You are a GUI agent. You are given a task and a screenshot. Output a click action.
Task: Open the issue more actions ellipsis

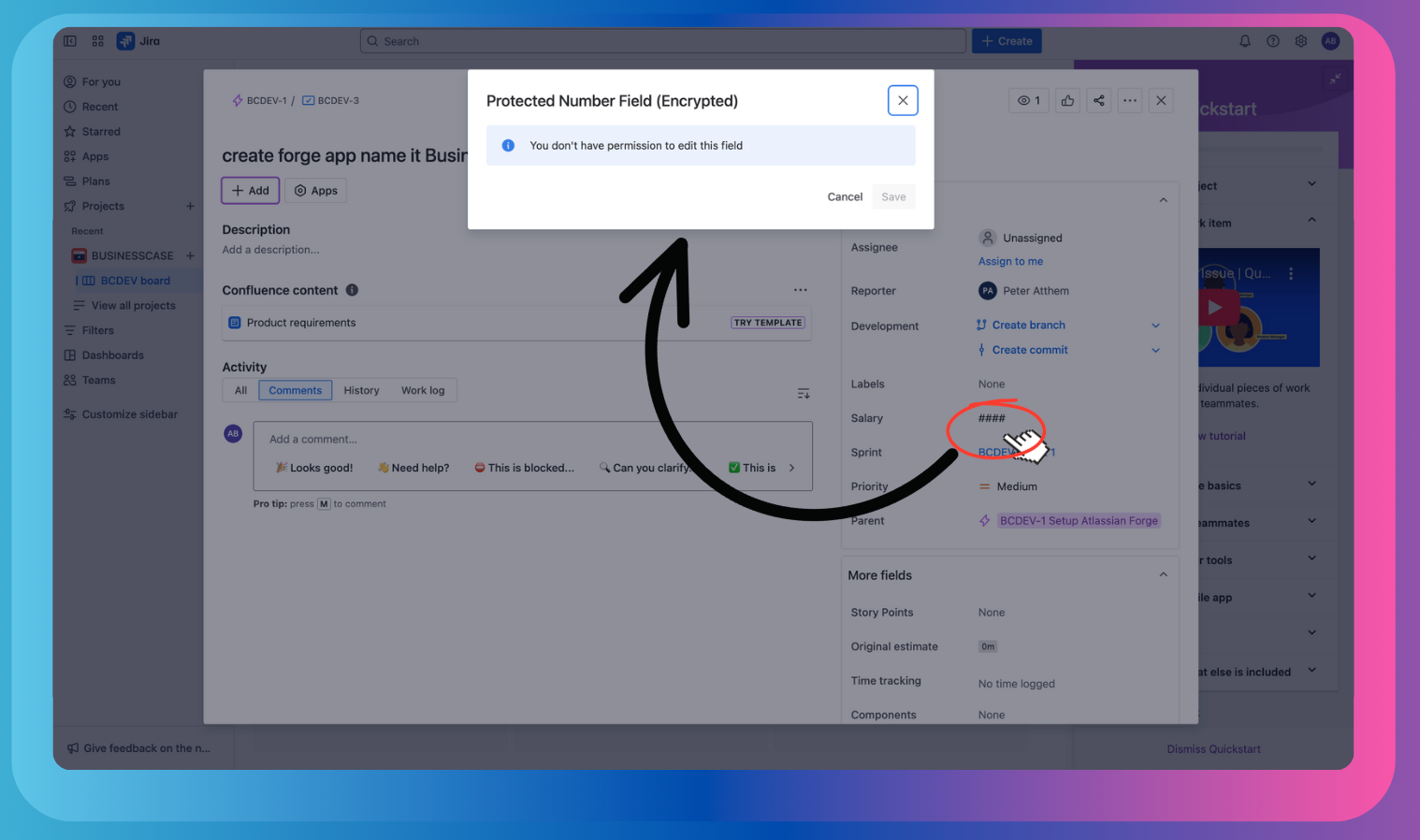click(1130, 100)
